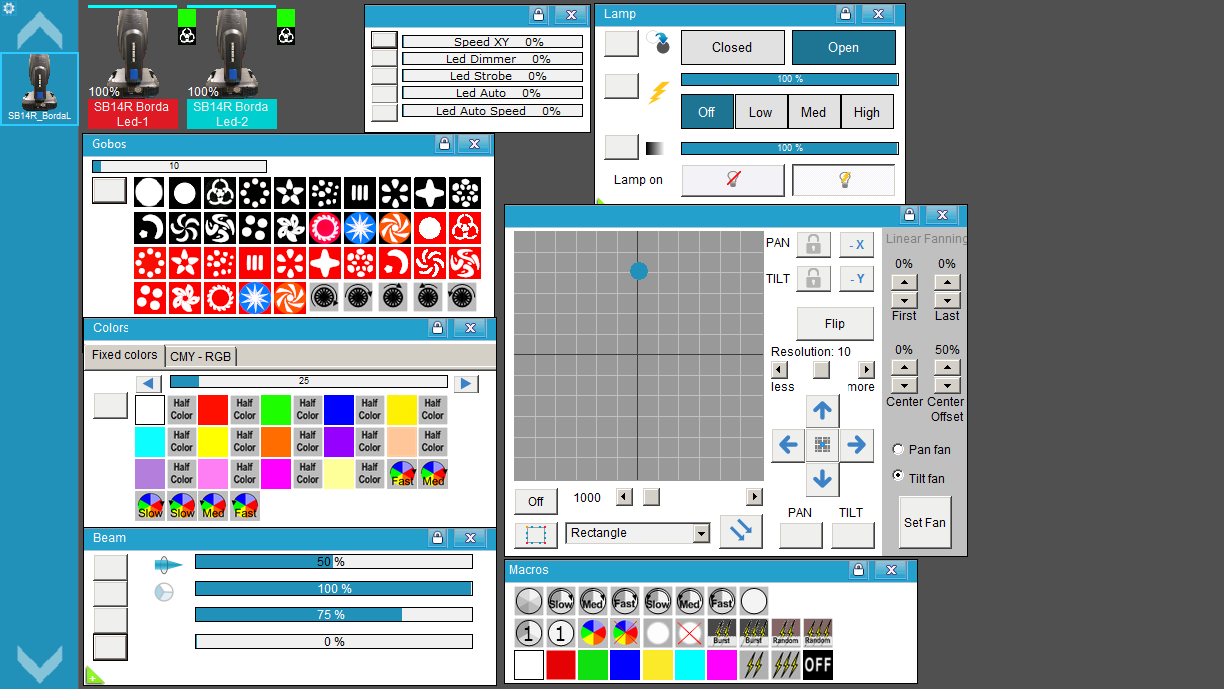
Task: Select the color wheel with red cross macro
Action: pyautogui.click(x=626, y=633)
